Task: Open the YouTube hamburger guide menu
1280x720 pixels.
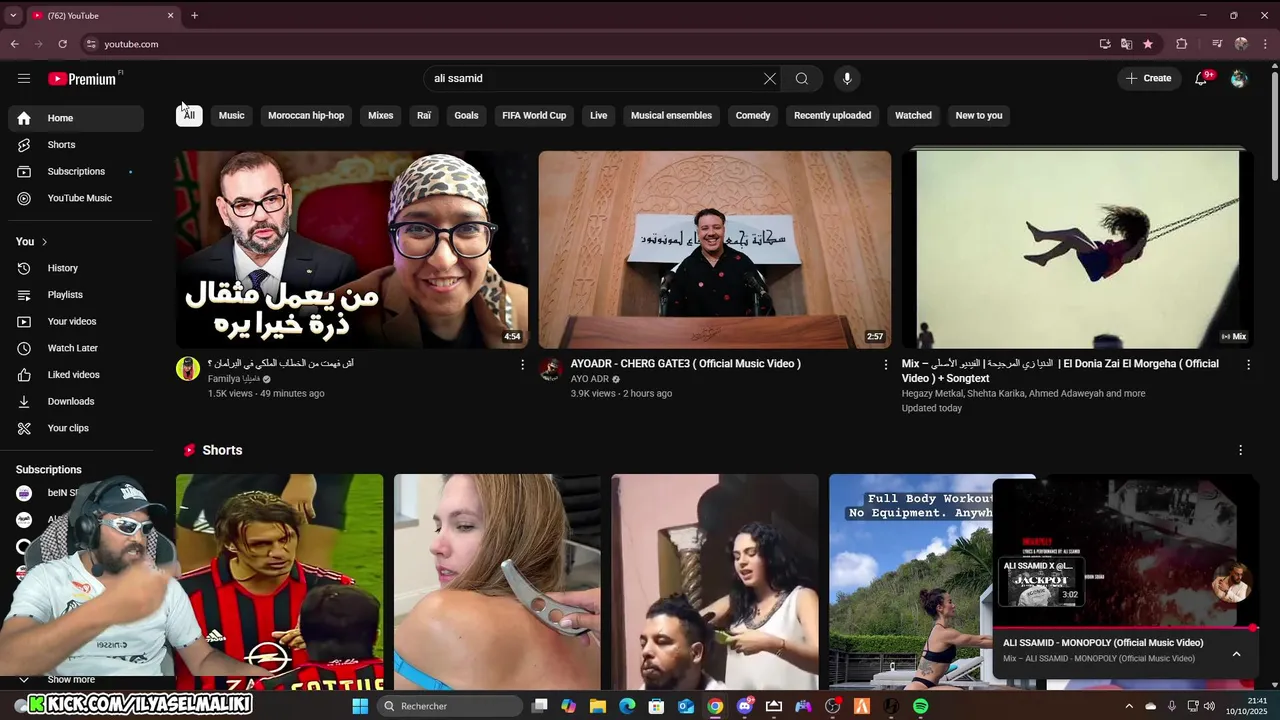Action: 24,78
